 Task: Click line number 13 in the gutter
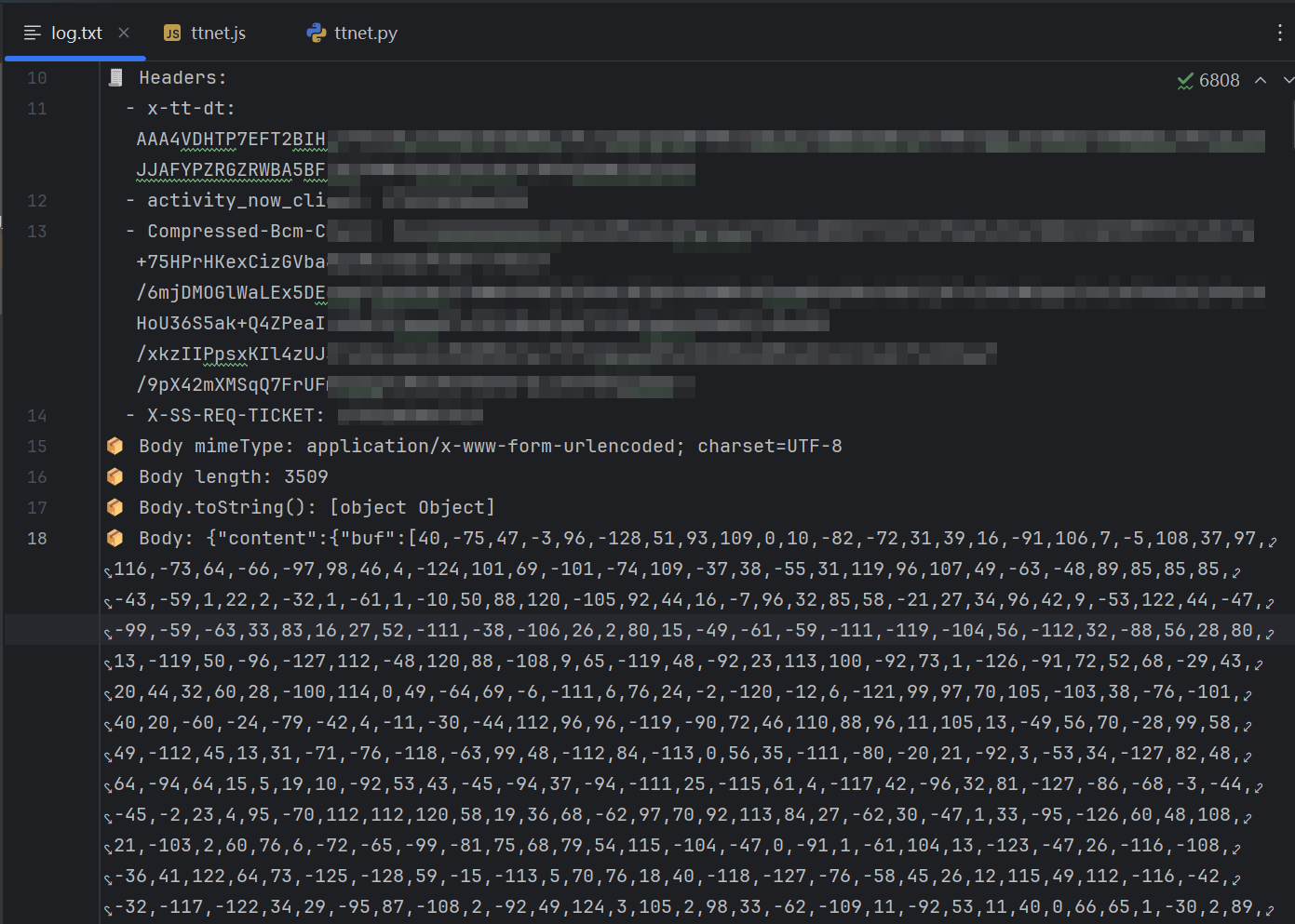(37, 232)
